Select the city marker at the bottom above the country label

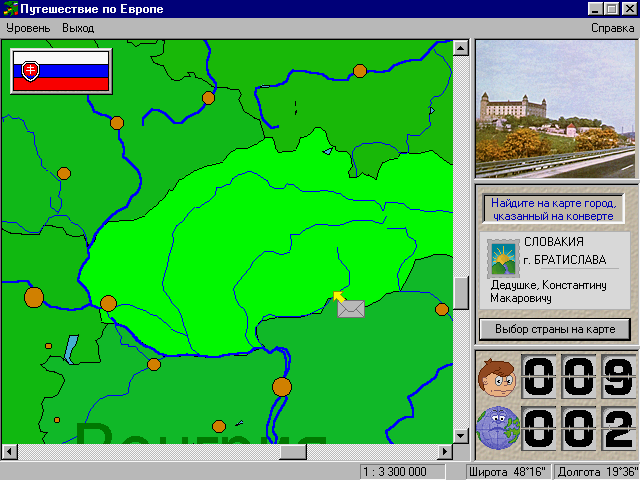219,427
